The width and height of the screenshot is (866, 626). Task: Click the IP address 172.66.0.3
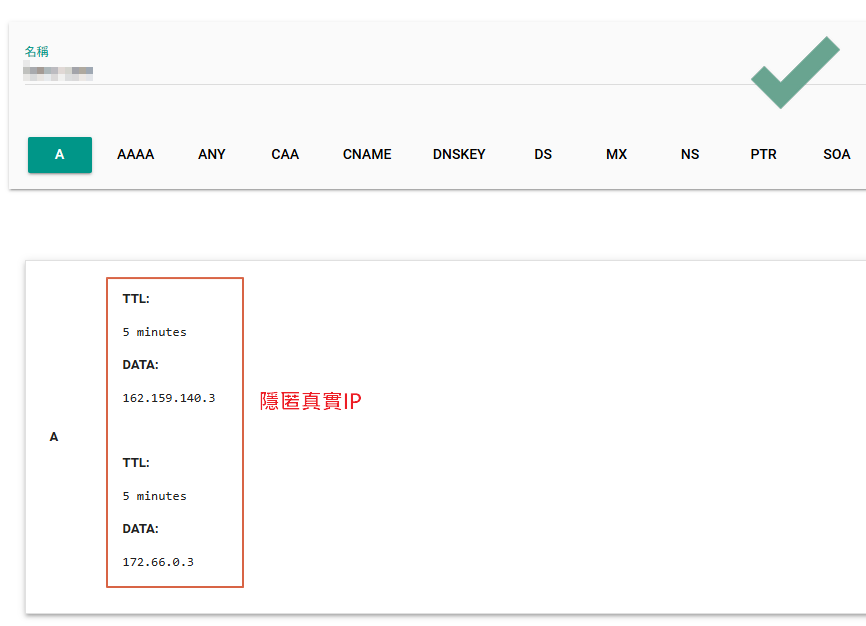click(x=158, y=562)
